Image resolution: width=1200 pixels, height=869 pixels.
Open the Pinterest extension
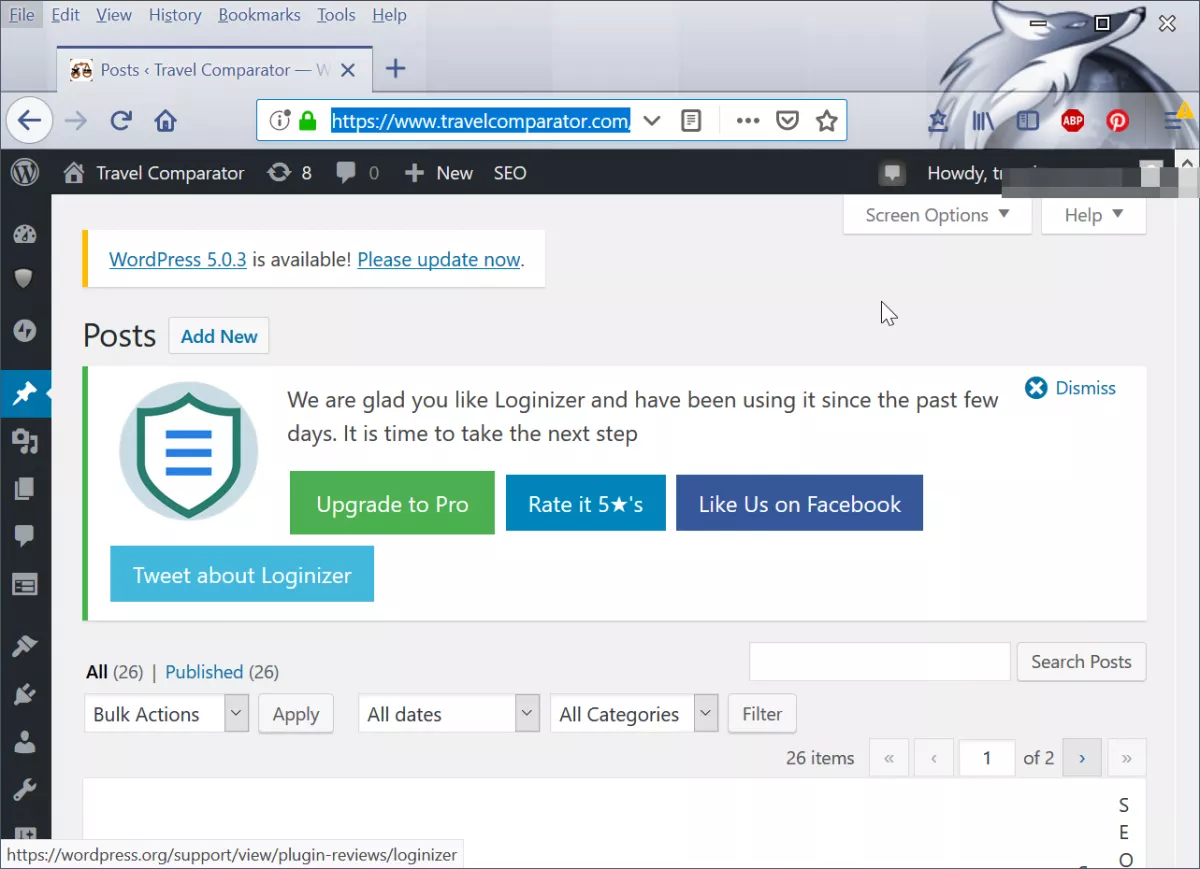(x=1118, y=121)
